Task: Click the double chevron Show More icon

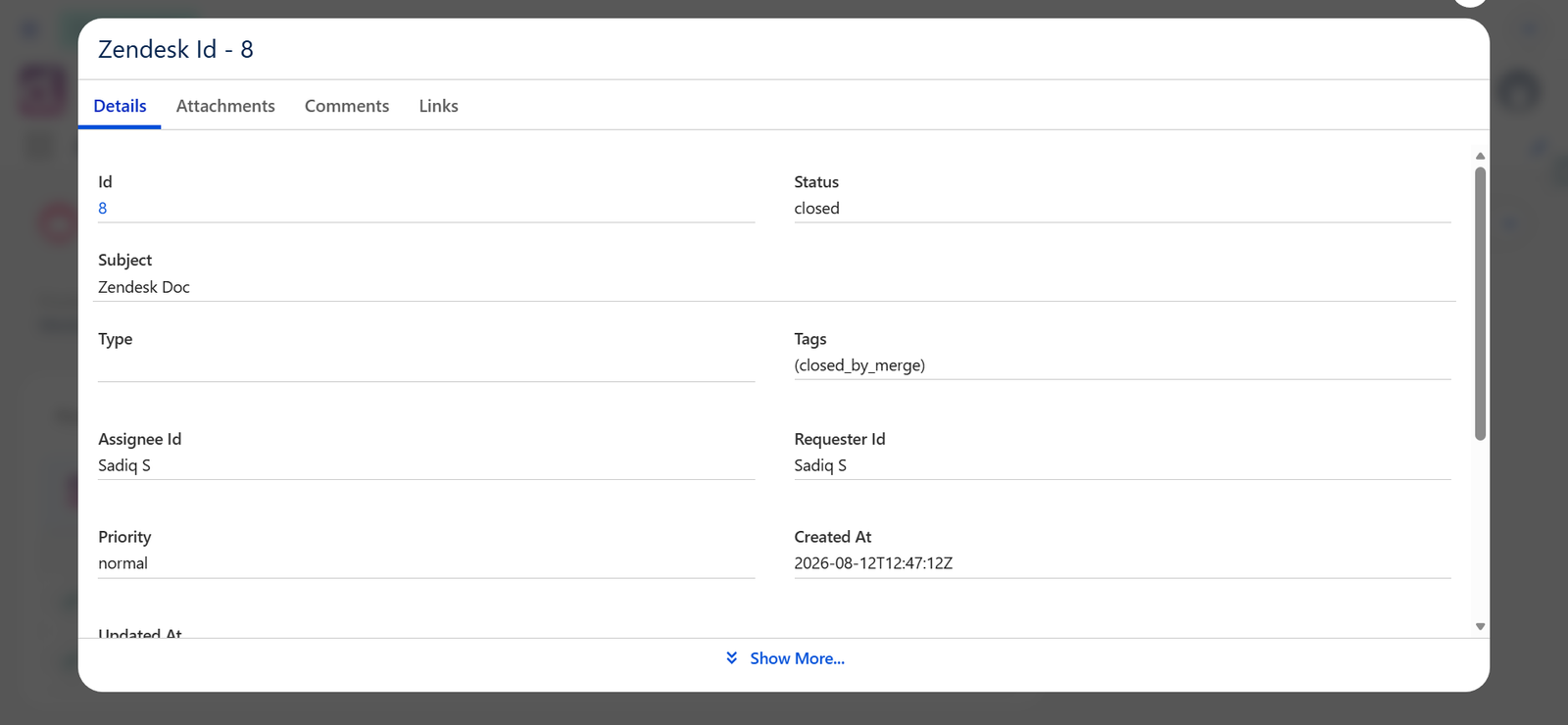Action: tap(732, 657)
